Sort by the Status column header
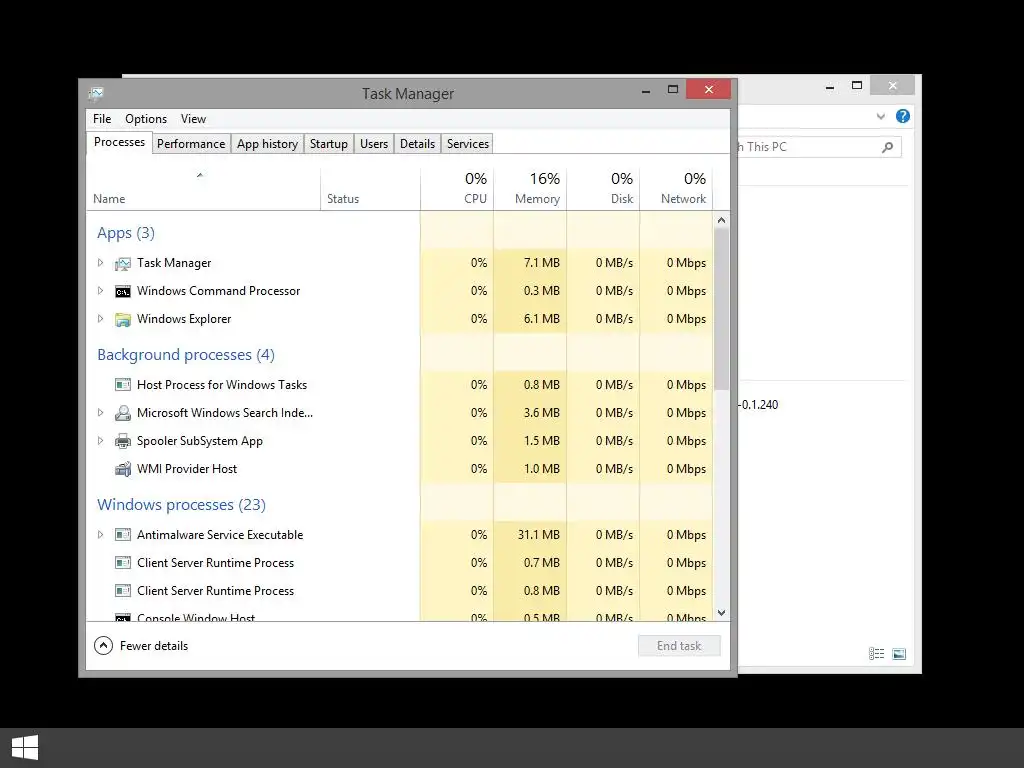The width and height of the screenshot is (1024, 768). (x=370, y=189)
